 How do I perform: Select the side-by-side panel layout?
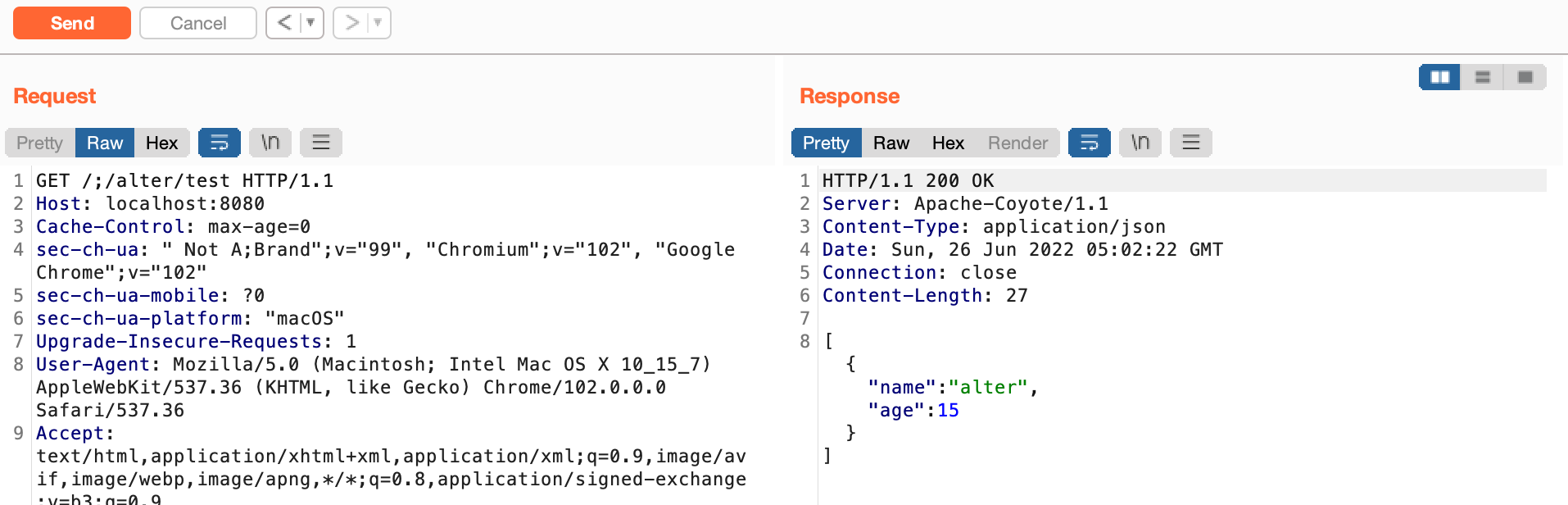pos(1439,77)
